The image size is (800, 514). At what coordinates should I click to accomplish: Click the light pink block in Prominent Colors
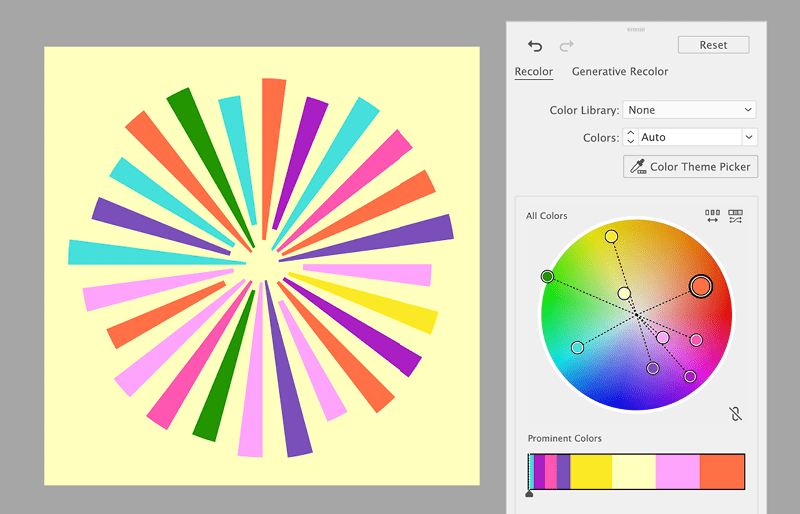(678, 472)
